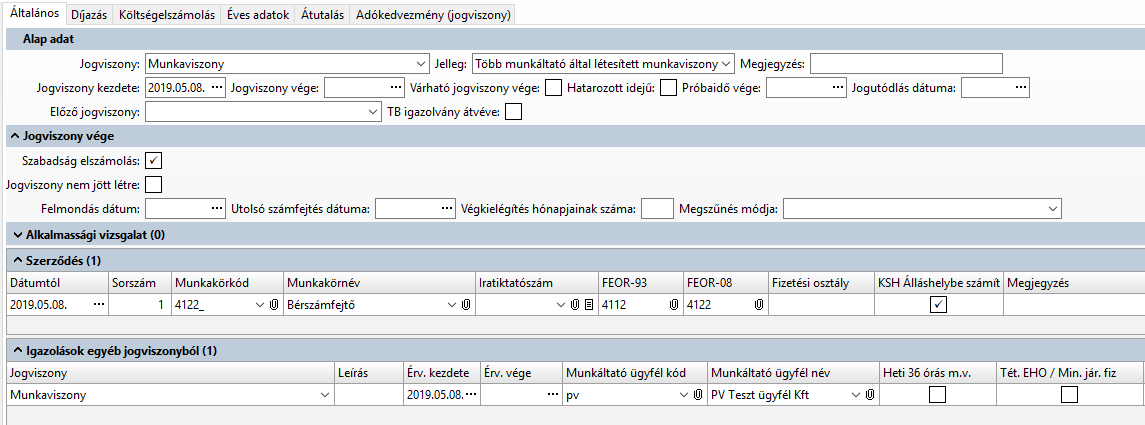The image size is (1145, 425).
Task: Open date picker in Érv. vége cell
Action: [553, 395]
